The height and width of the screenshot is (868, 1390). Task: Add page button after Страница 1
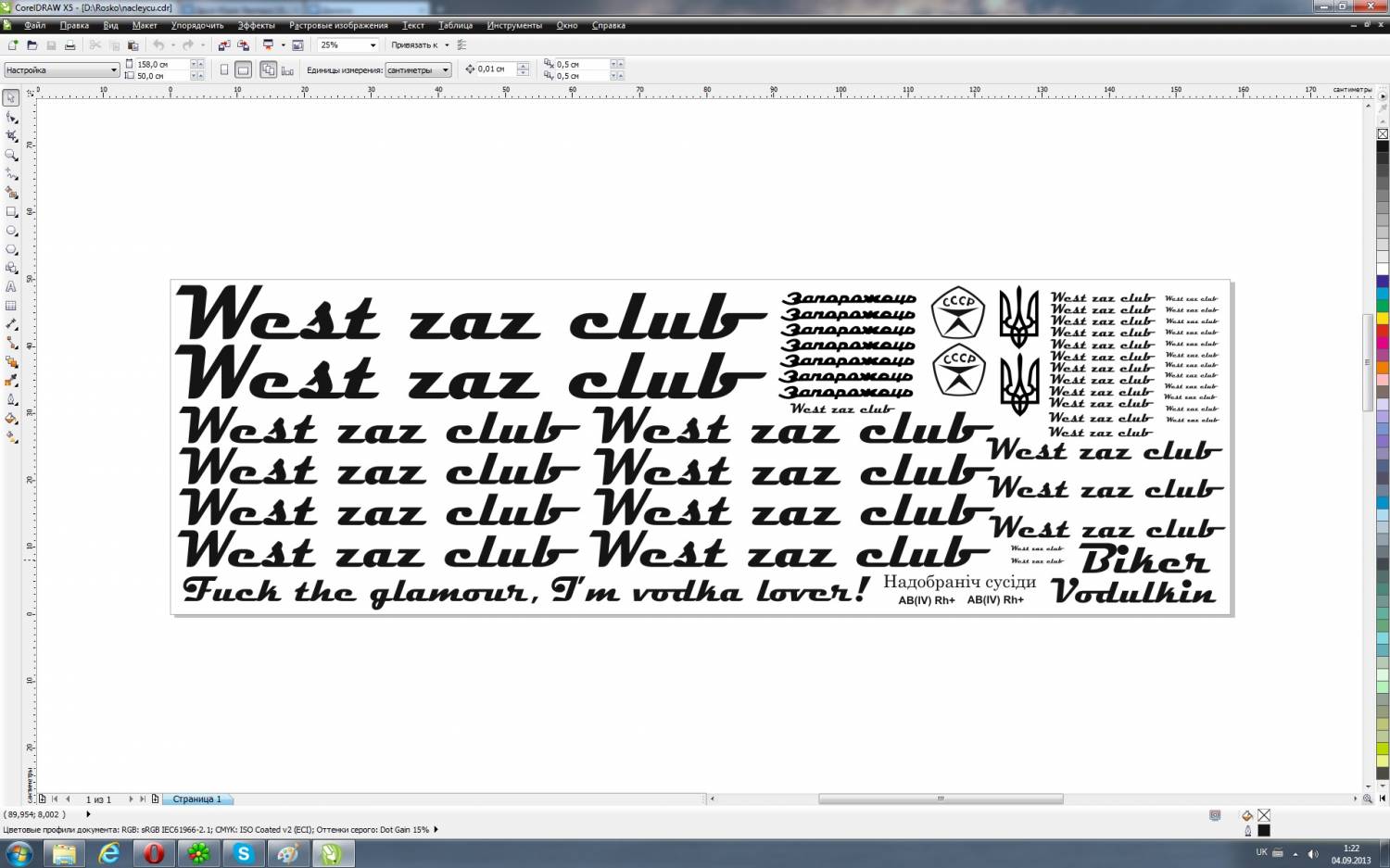[155, 799]
